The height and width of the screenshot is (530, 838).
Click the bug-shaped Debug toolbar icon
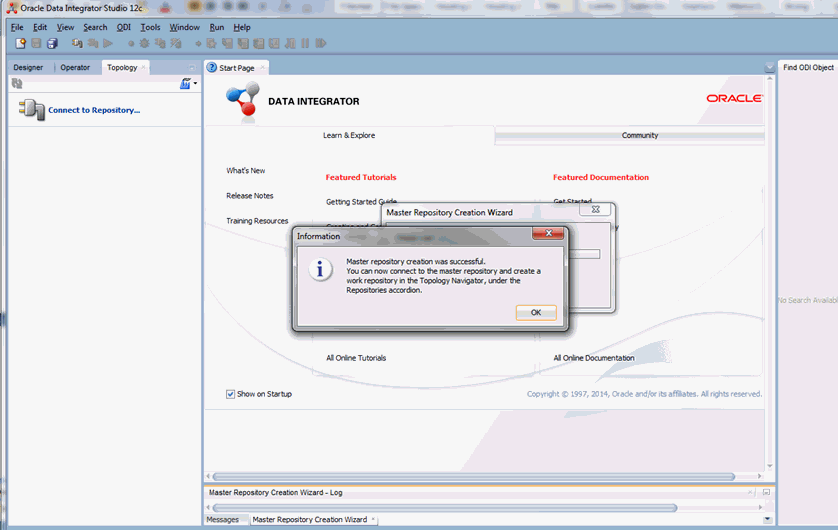tap(144, 43)
